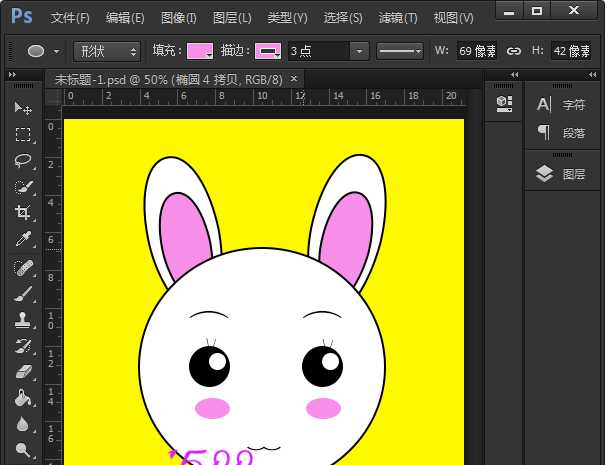Viewport: 605px width, 465px height.
Task: Open the 字符 character panel
Action: pyautogui.click(x=562, y=104)
